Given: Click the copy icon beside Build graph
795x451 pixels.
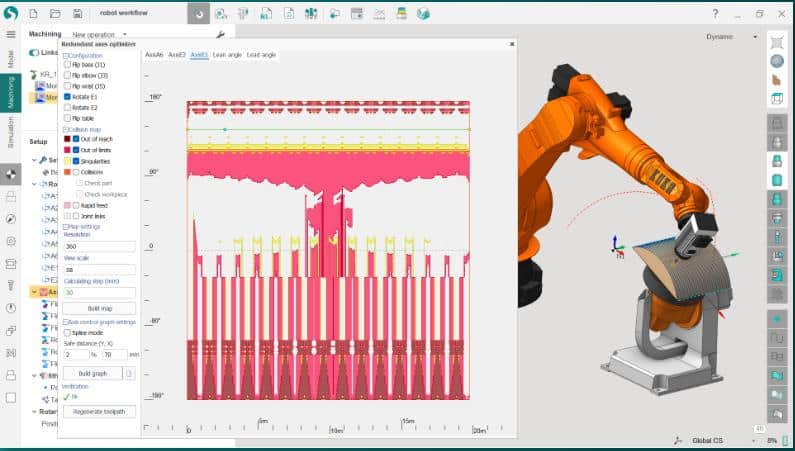Looking at the screenshot, I should 129,373.
